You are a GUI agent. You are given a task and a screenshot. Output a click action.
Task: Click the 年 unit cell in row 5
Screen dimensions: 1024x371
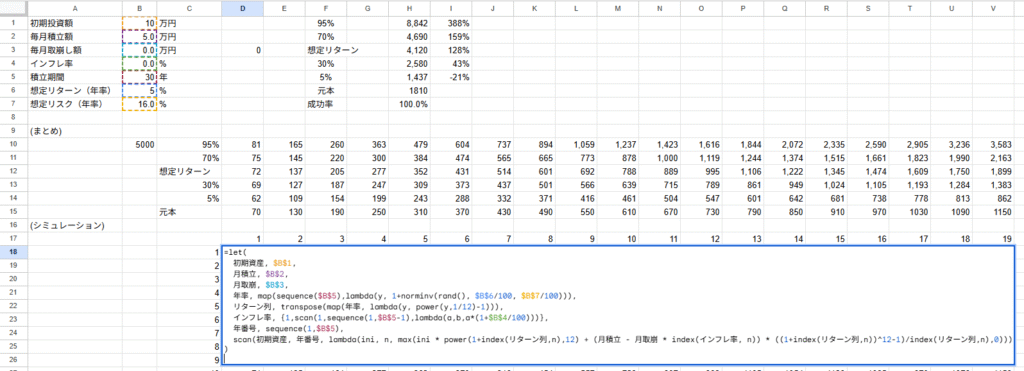tap(189, 77)
